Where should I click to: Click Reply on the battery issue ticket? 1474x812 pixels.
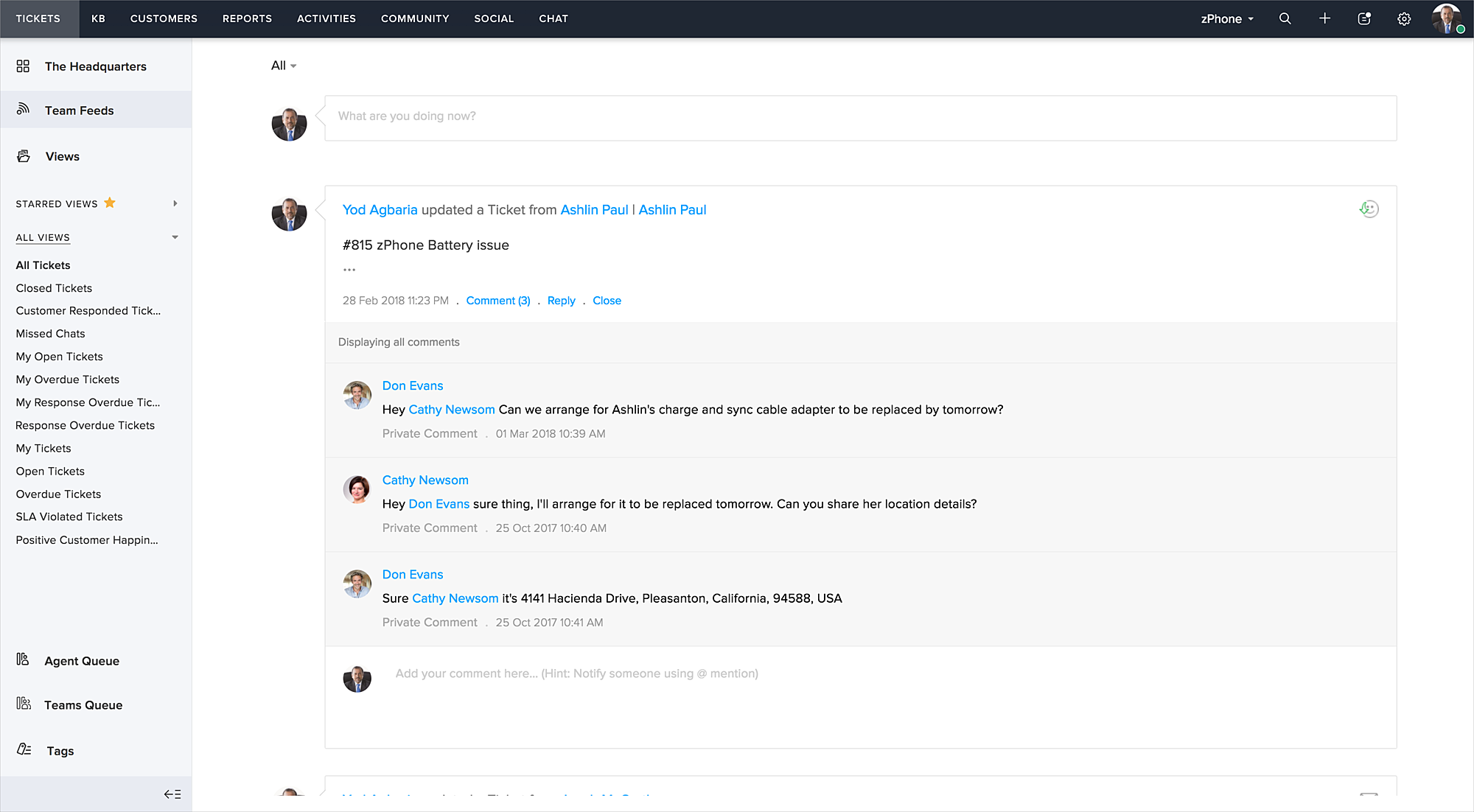561,300
